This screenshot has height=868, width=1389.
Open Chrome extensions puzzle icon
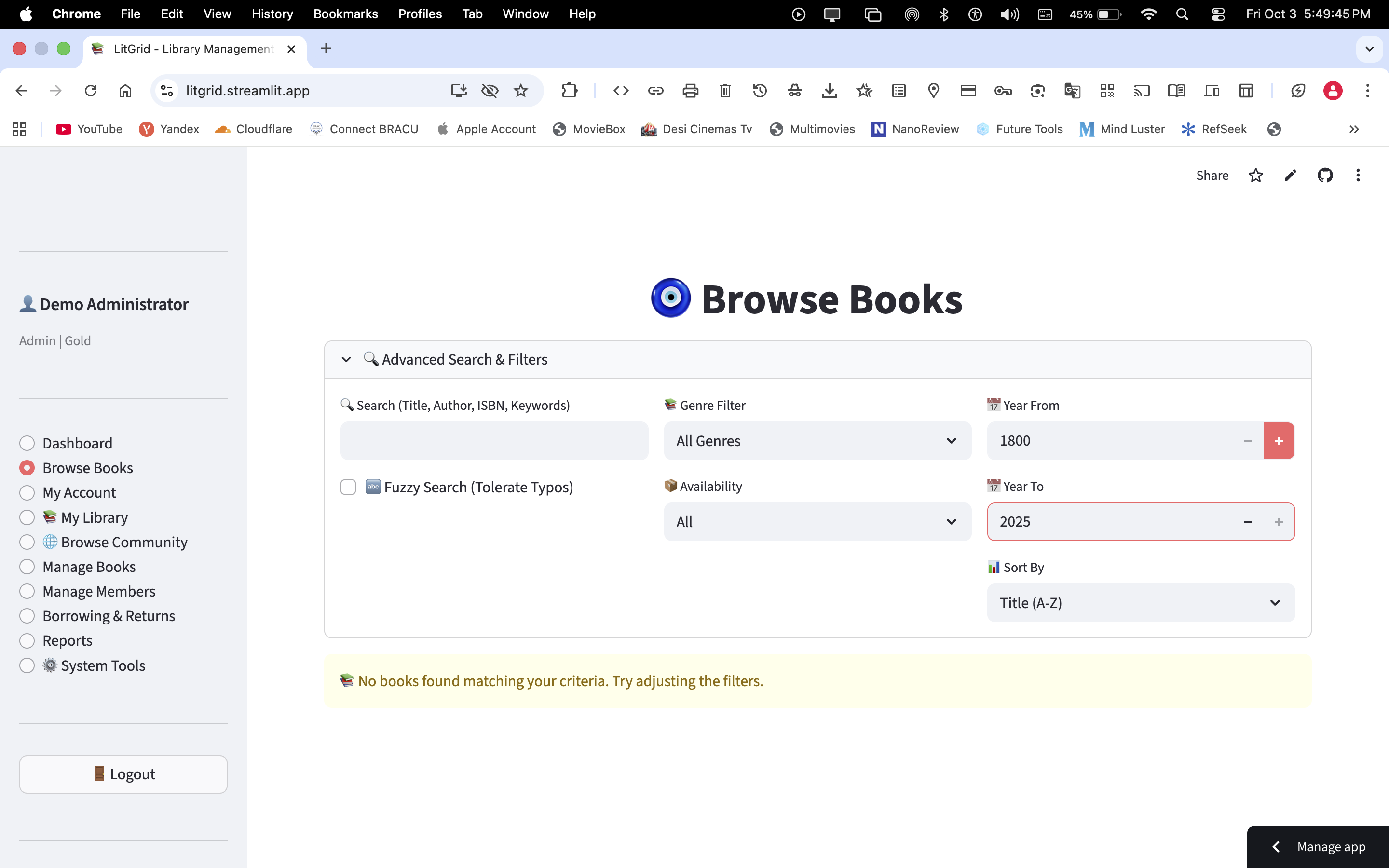click(x=569, y=91)
